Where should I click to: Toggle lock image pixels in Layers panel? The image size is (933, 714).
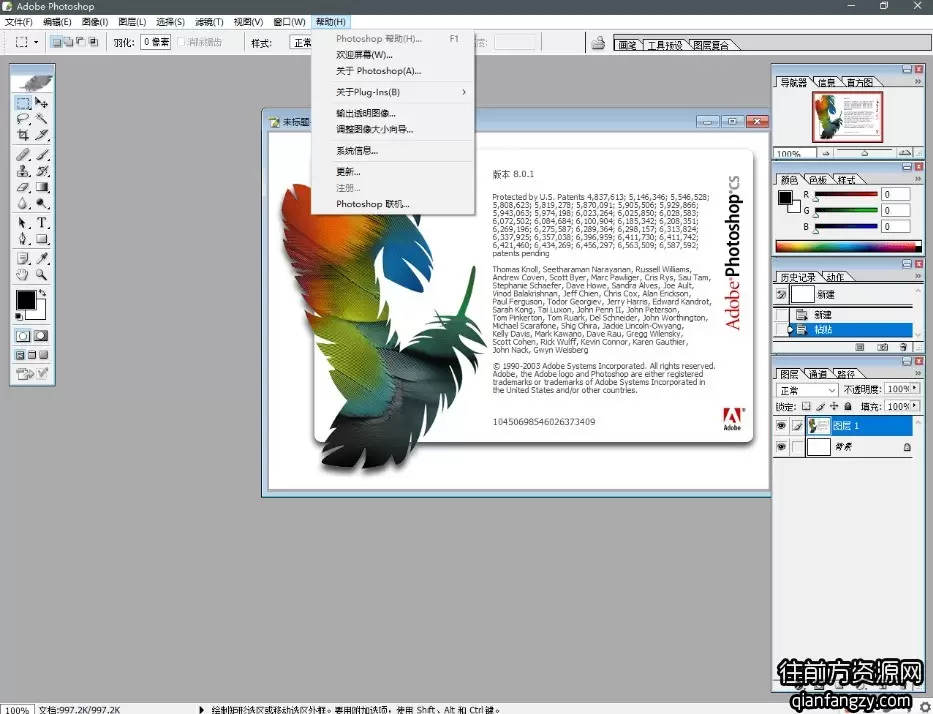coord(821,406)
